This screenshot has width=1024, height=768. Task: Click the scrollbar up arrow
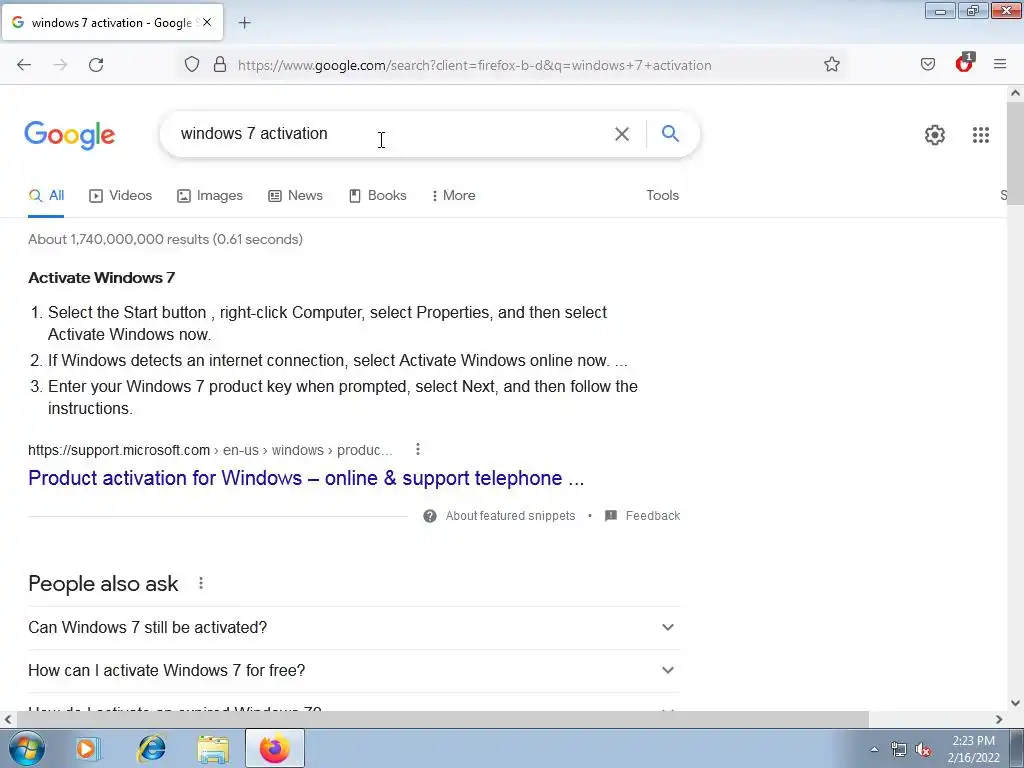pos(1015,93)
